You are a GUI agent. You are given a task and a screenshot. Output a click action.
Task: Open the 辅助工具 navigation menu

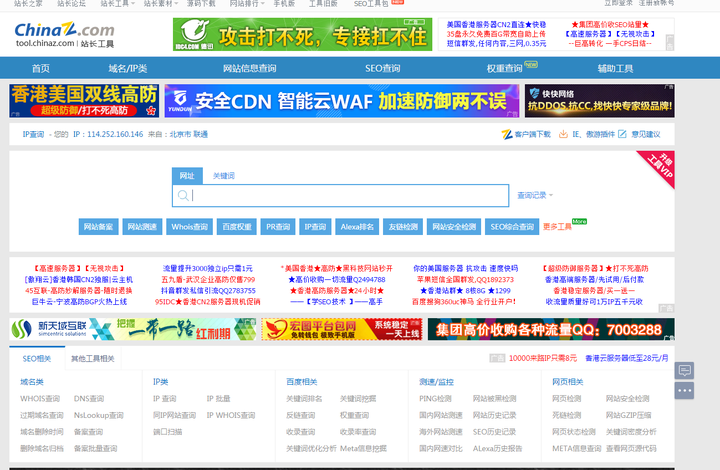615,68
